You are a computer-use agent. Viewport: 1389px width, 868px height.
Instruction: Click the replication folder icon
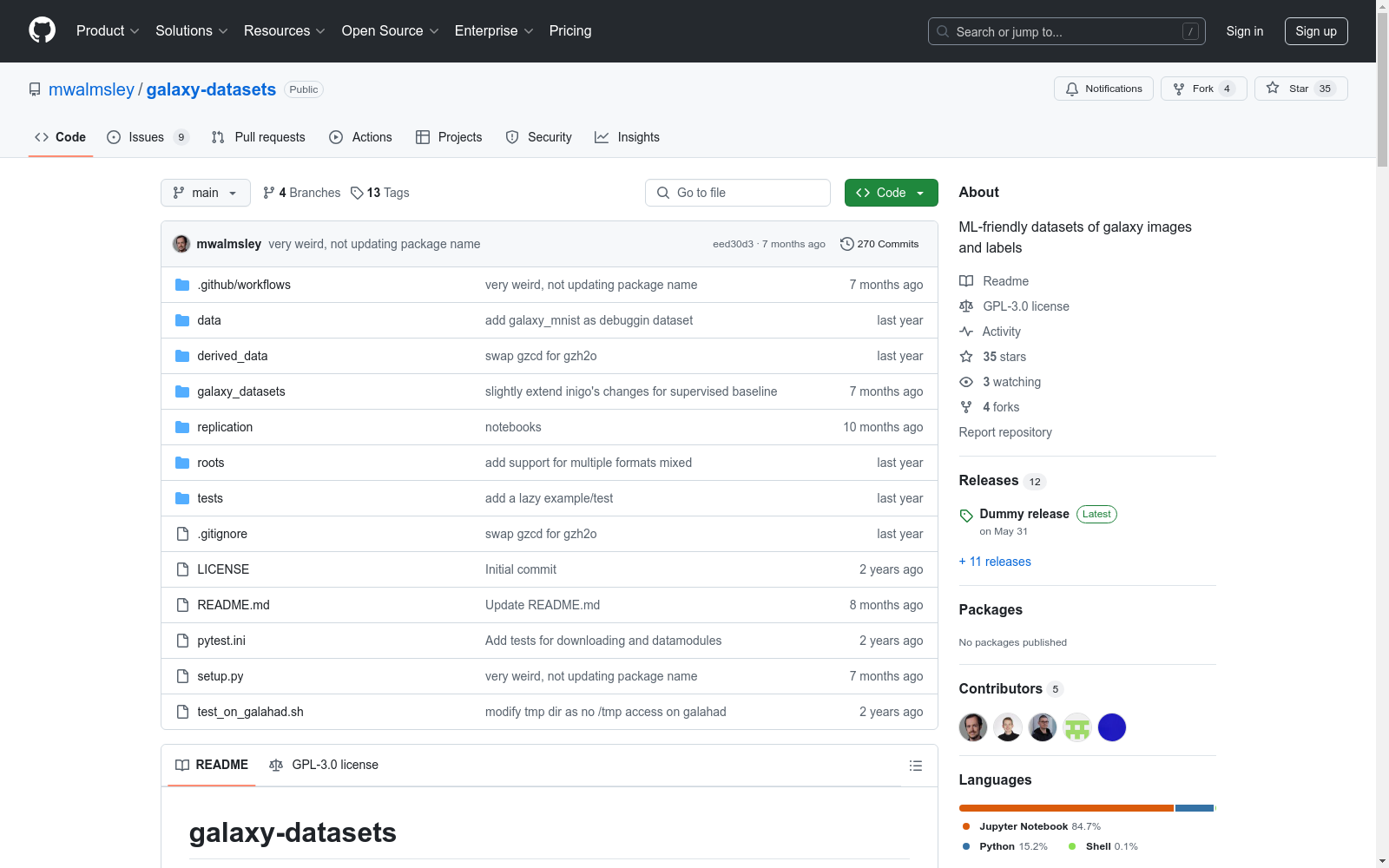(x=182, y=427)
